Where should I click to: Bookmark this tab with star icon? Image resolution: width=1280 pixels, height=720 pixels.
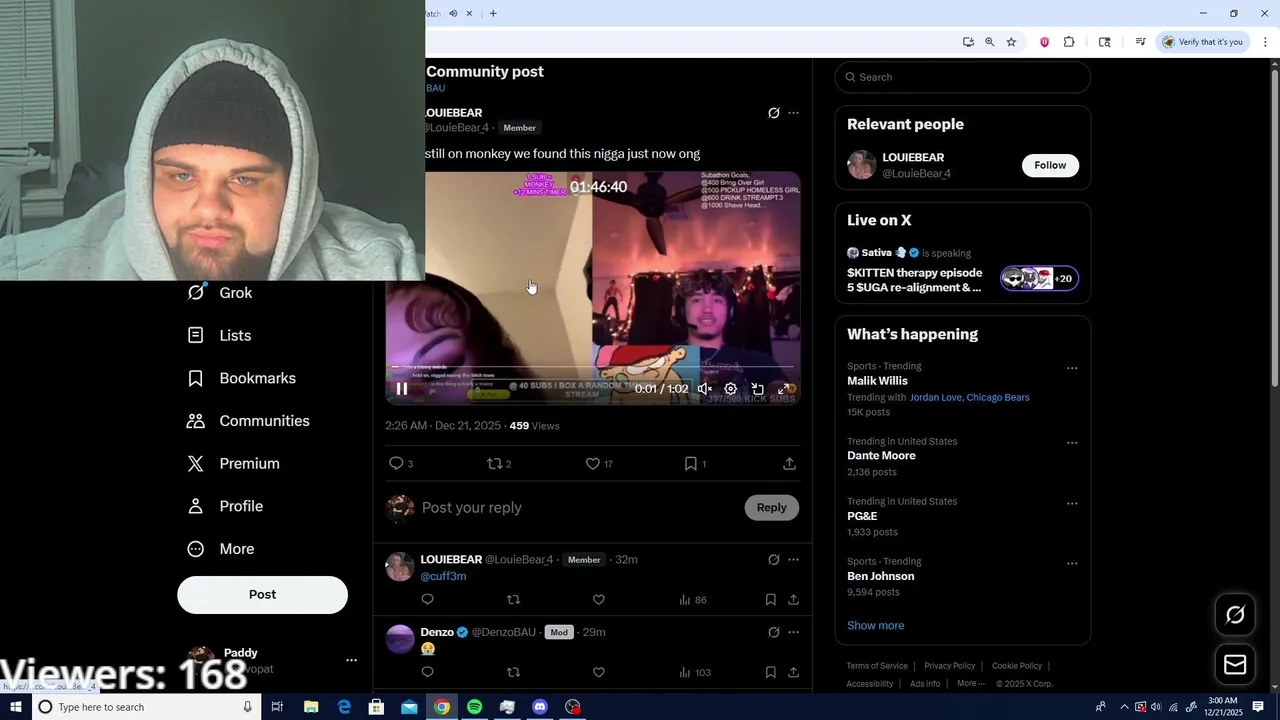point(1011,42)
